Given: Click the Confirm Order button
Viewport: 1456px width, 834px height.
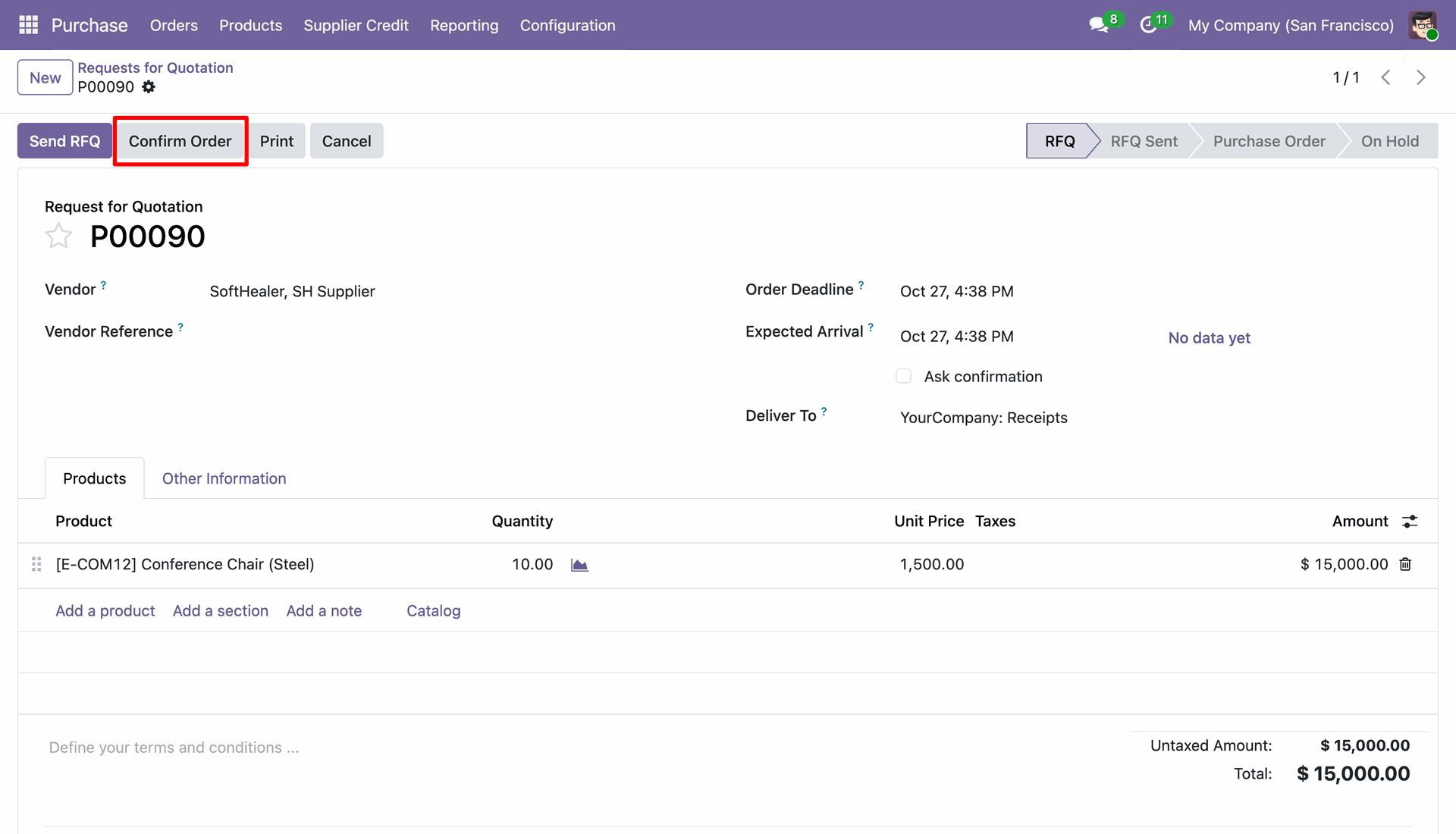Looking at the screenshot, I should click(180, 141).
